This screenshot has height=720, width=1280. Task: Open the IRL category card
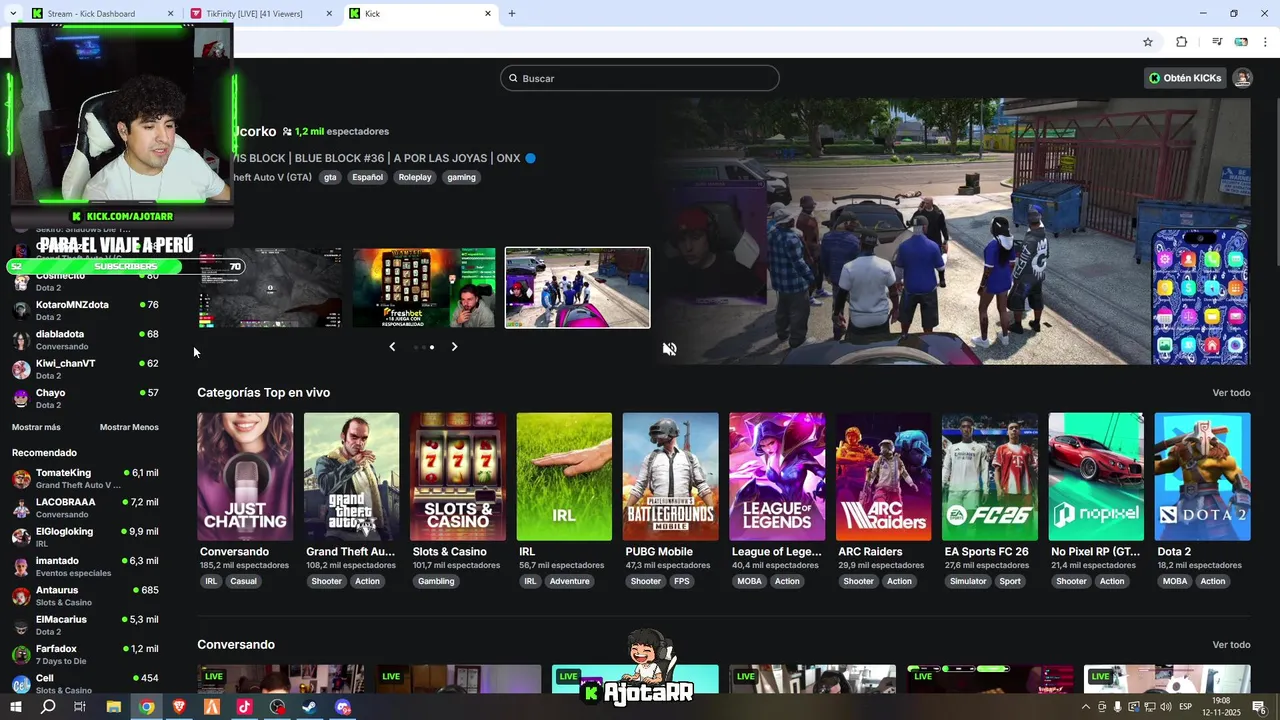click(564, 477)
